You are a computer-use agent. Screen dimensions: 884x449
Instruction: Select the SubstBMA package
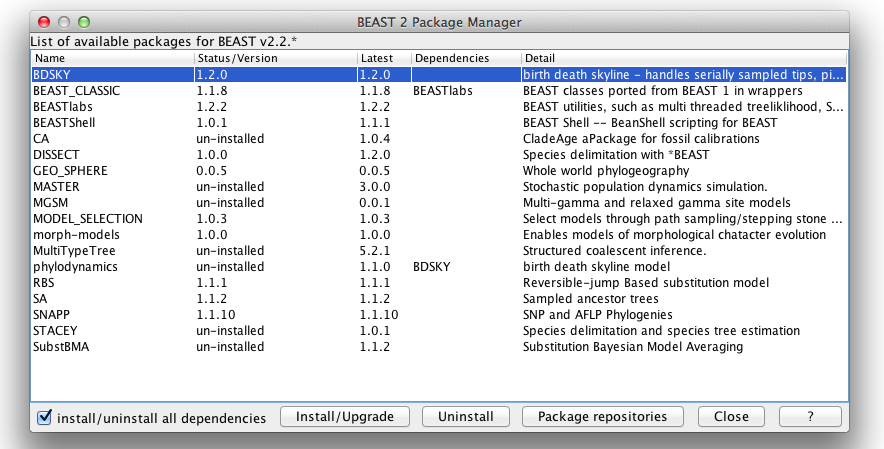pyautogui.click(x=61, y=346)
